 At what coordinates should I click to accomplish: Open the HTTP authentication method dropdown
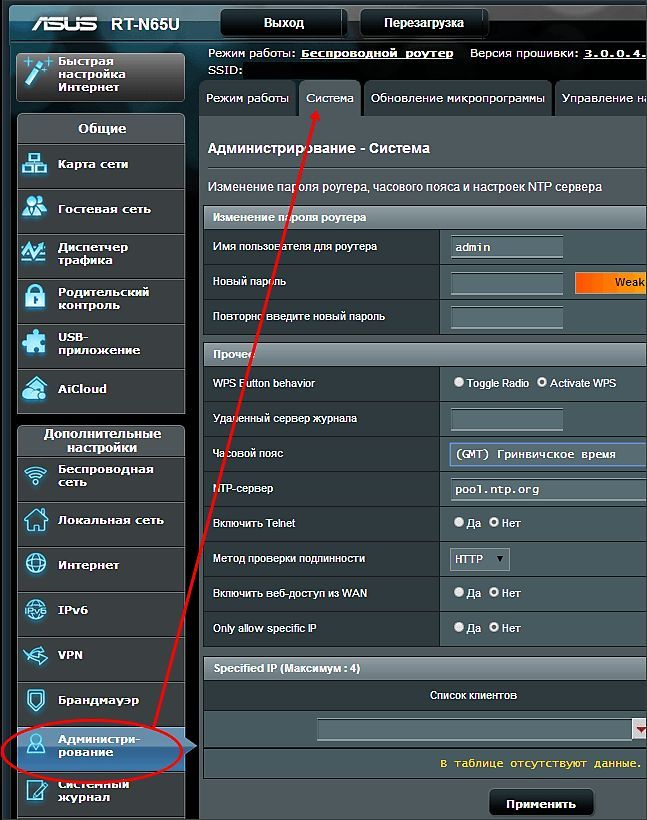click(480, 559)
